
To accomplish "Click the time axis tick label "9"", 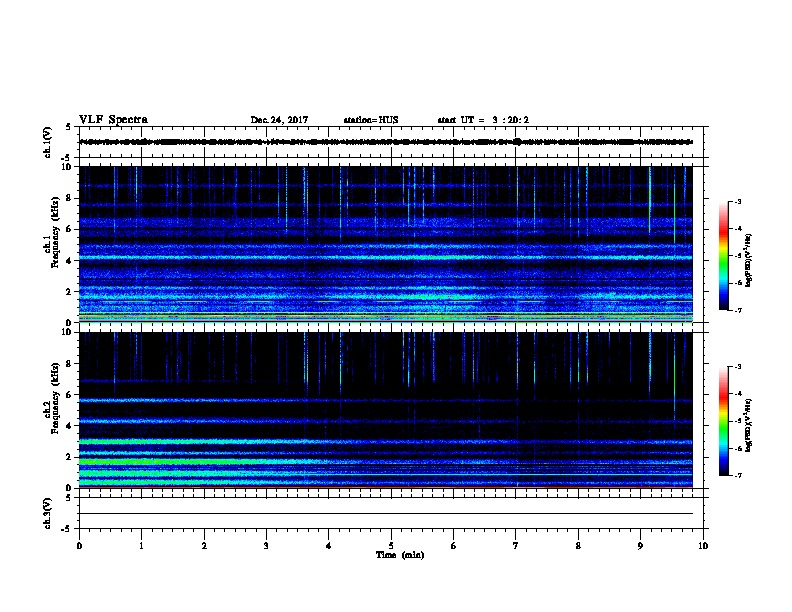I will click(640, 545).
